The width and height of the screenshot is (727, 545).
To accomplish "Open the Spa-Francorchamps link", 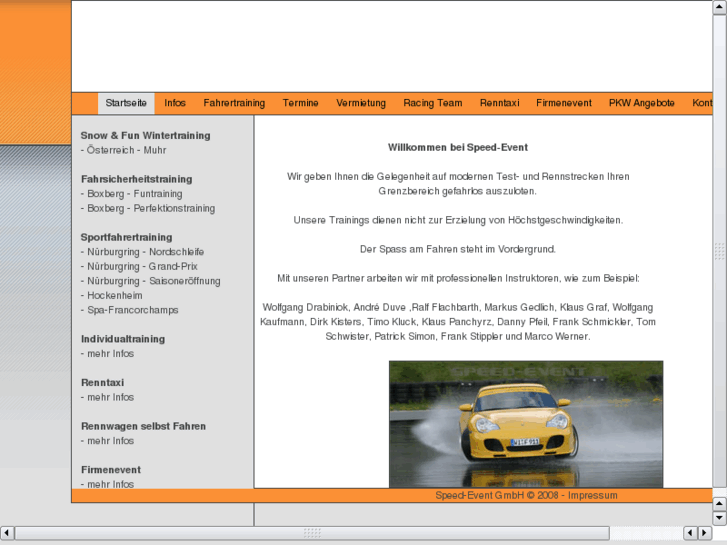I will tap(132, 310).
